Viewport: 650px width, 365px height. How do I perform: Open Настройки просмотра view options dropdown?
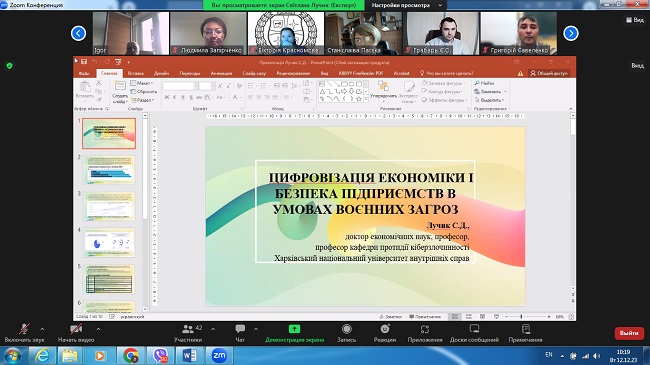406,5
